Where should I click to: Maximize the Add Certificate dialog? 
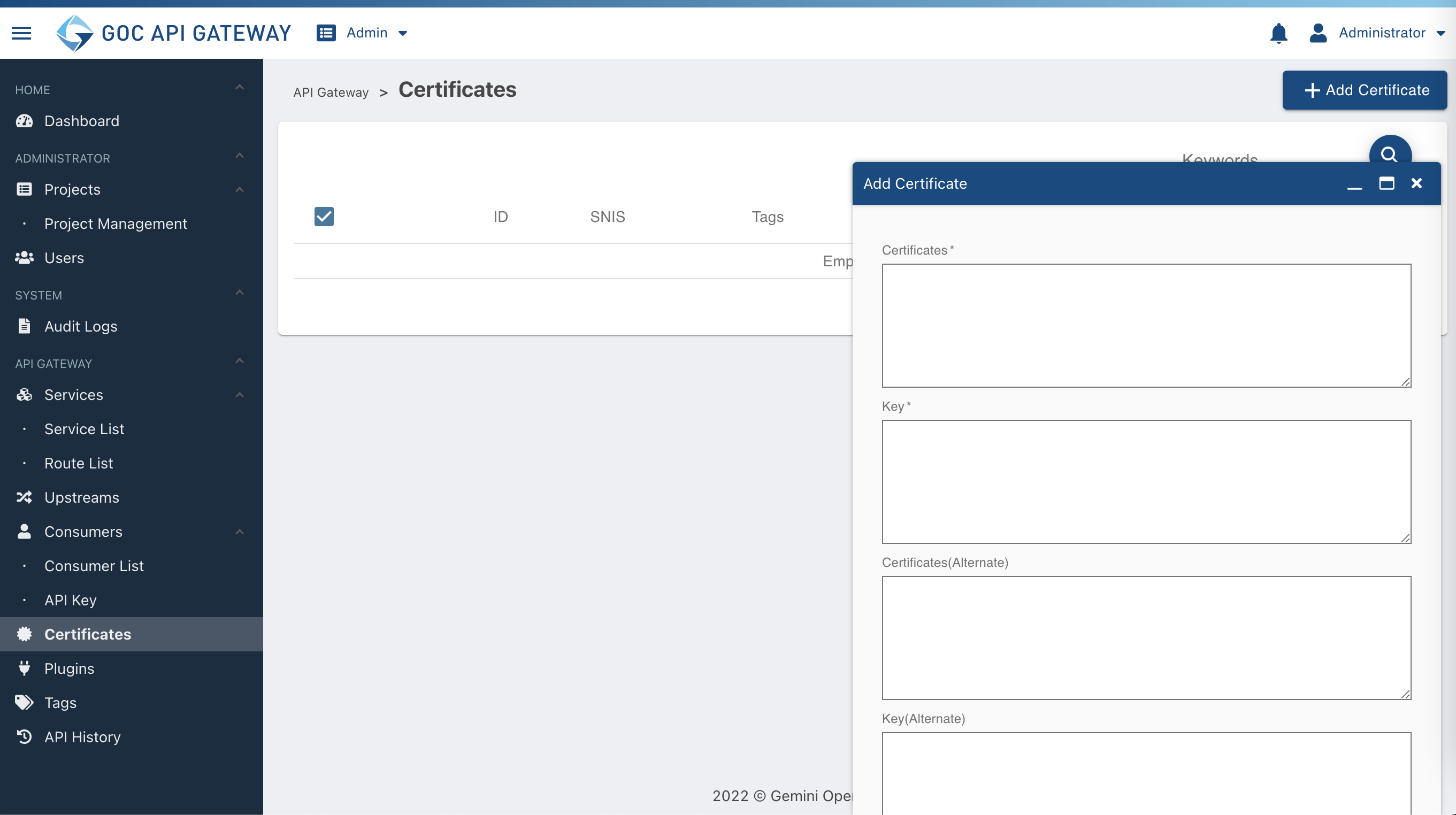pos(1386,183)
